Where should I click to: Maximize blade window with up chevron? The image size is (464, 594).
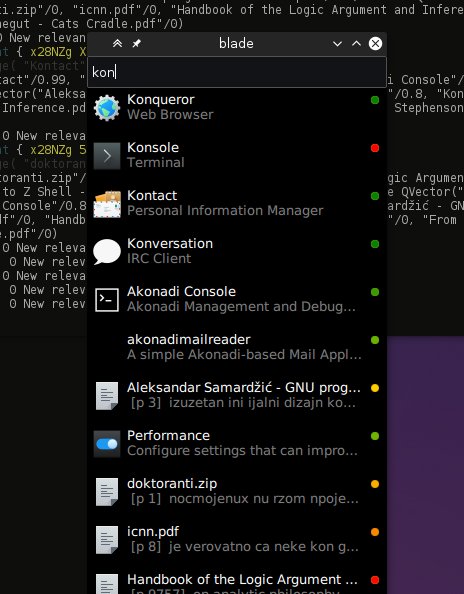(356, 43)
